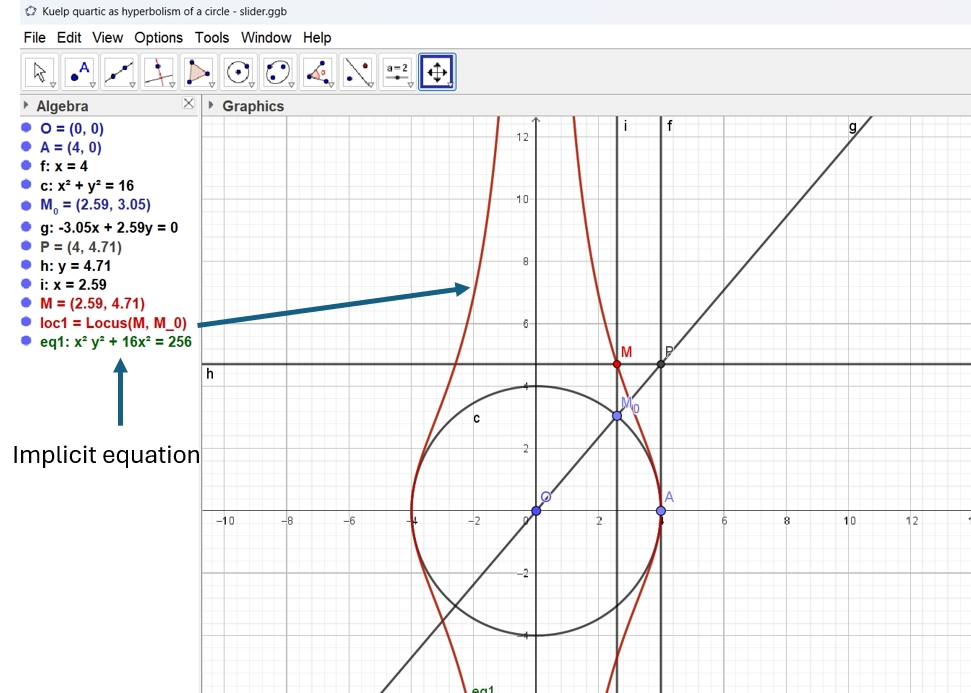Select the Polygon tool
This screenshot has height=693, width=971.
[199, 72]
